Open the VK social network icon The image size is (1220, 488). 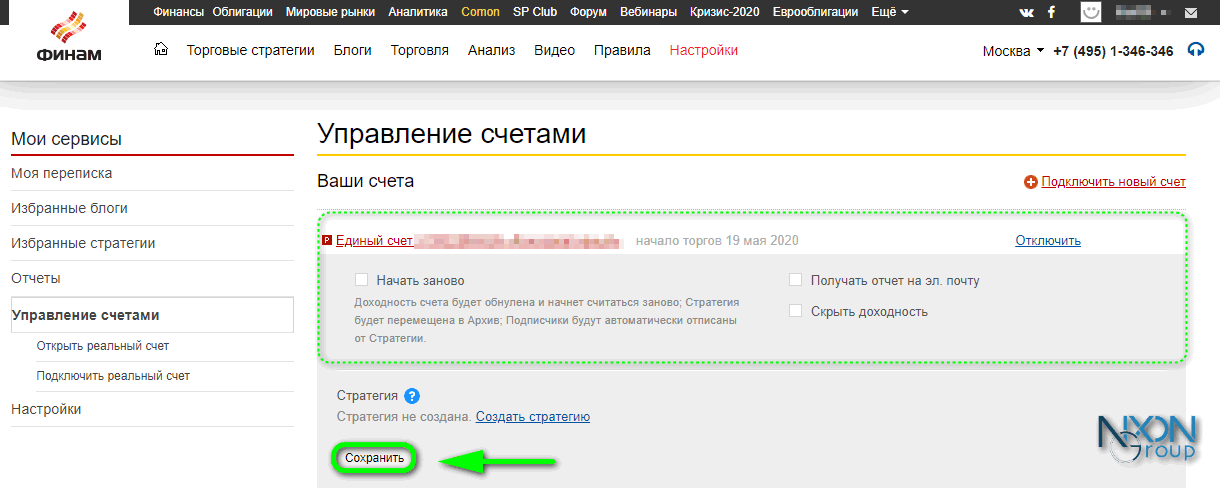coord(1027,12)
